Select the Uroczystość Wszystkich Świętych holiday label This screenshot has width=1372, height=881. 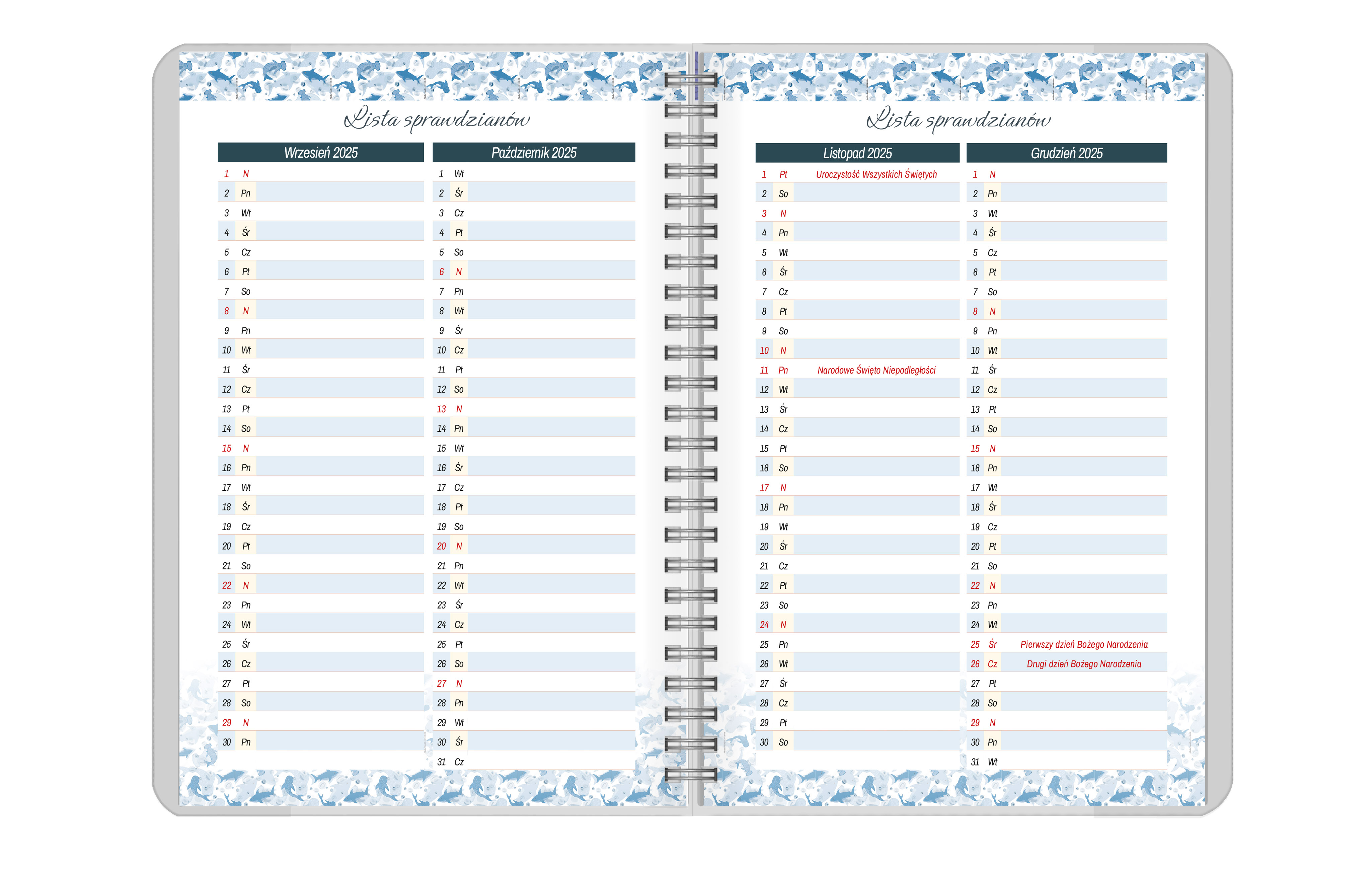tap(876, 174)
